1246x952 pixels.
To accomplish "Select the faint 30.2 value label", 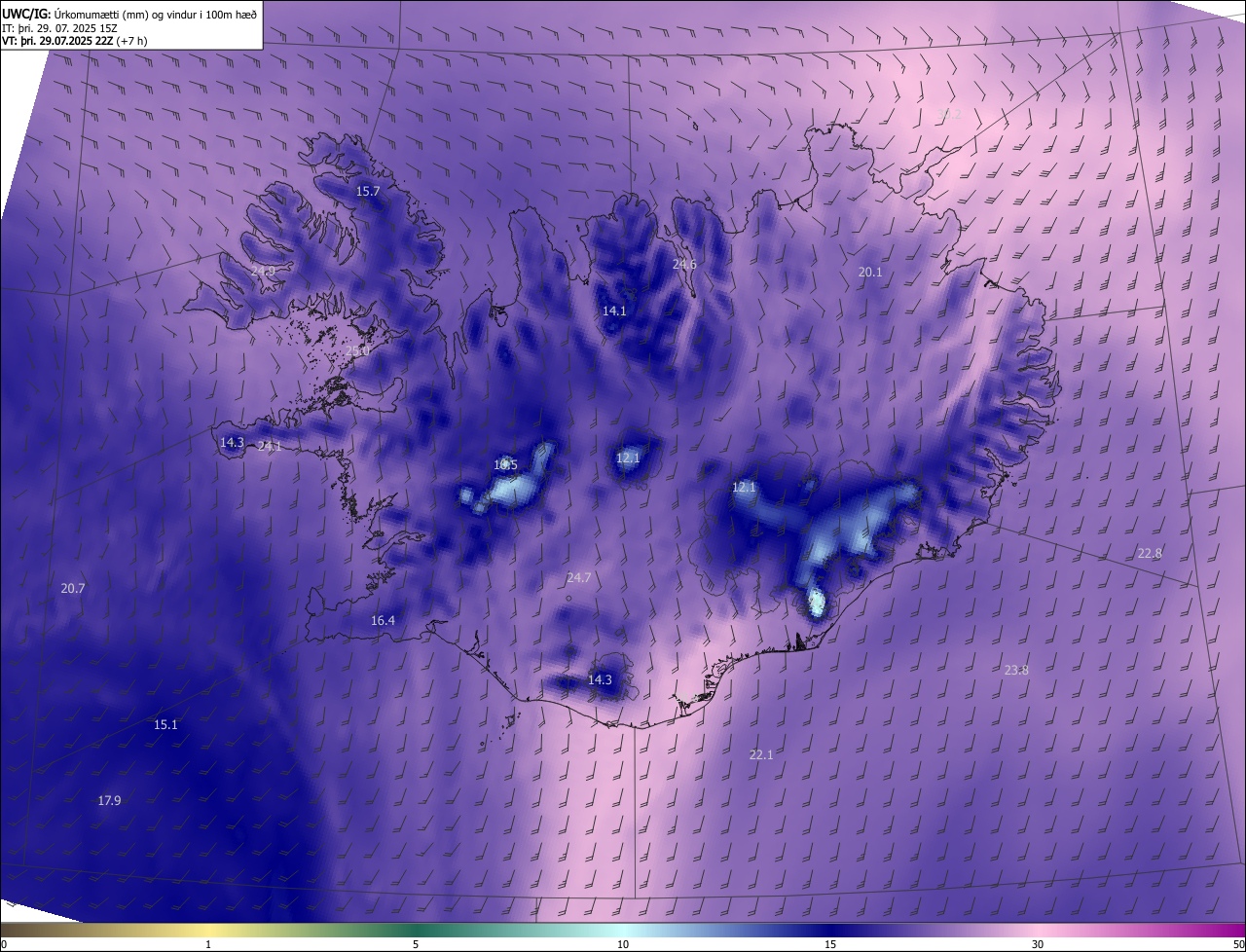I will (x=949, y=115).
